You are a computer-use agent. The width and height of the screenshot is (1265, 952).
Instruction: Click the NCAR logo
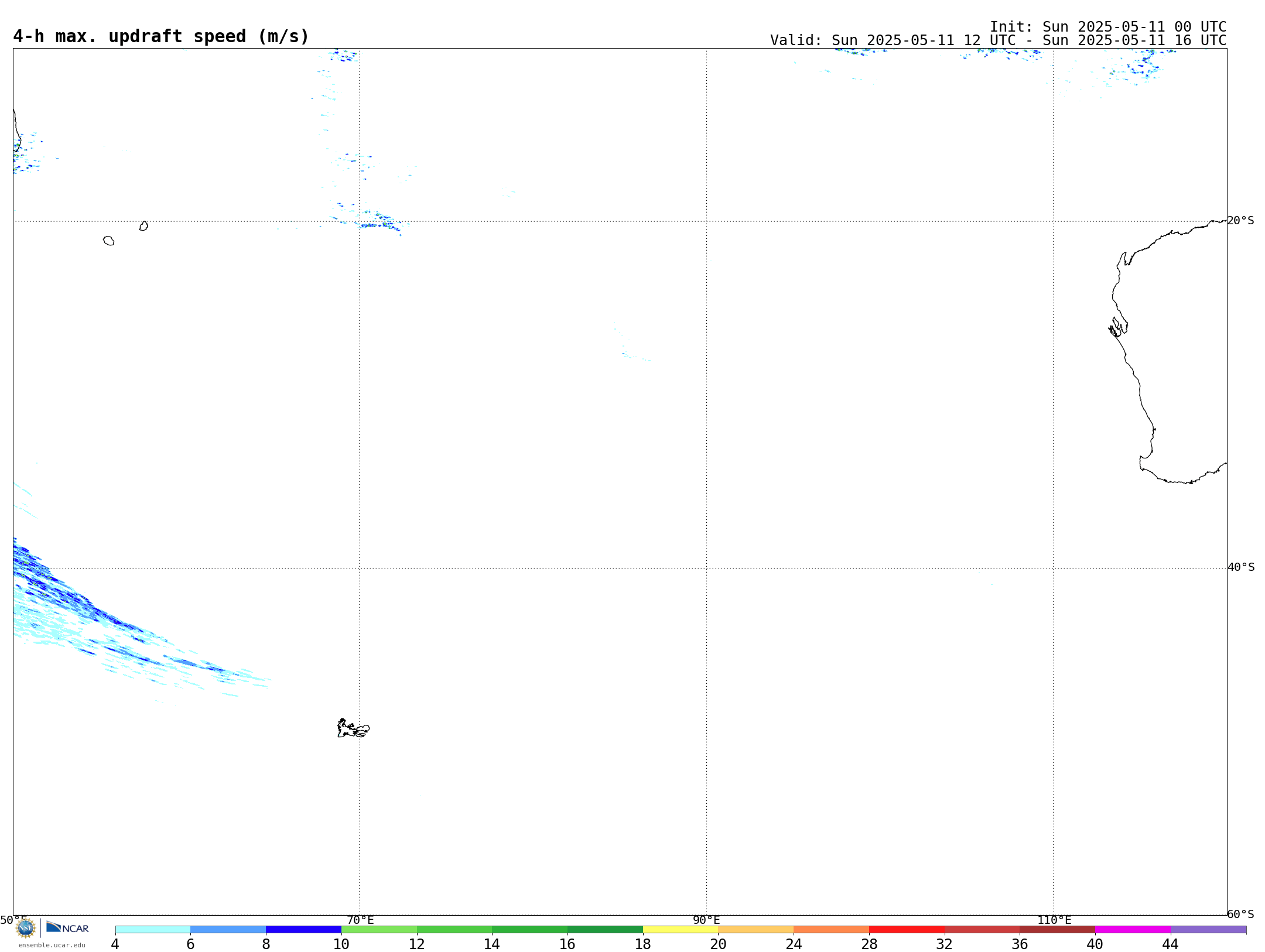pyautogui.click(x=67, y=928)
